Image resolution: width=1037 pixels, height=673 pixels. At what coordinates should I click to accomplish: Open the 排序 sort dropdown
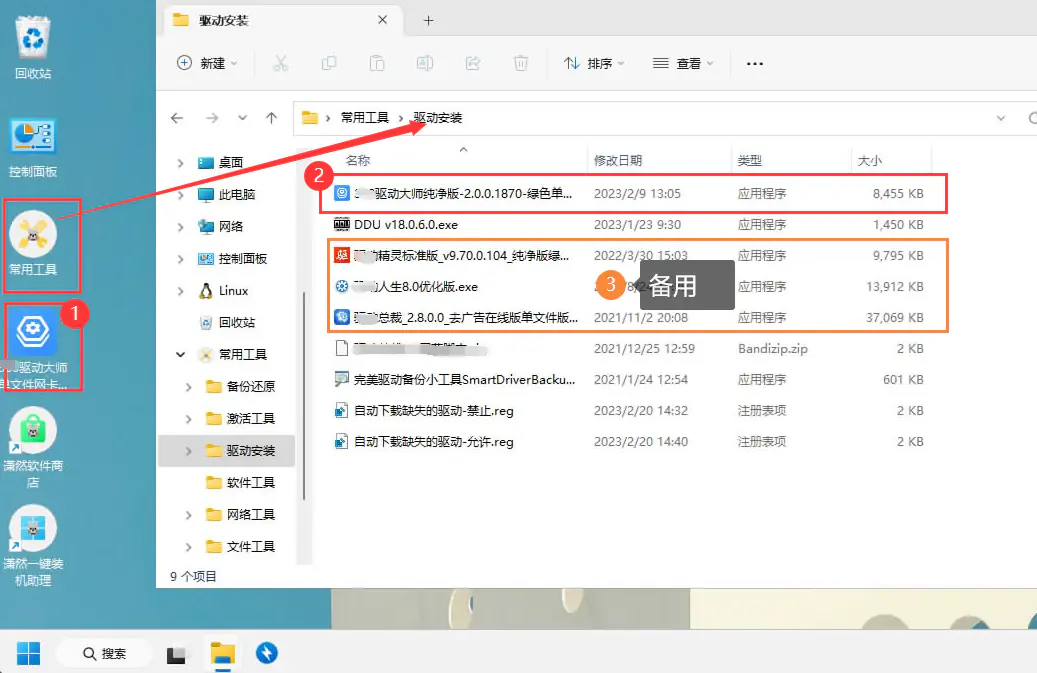coord(594,63)
